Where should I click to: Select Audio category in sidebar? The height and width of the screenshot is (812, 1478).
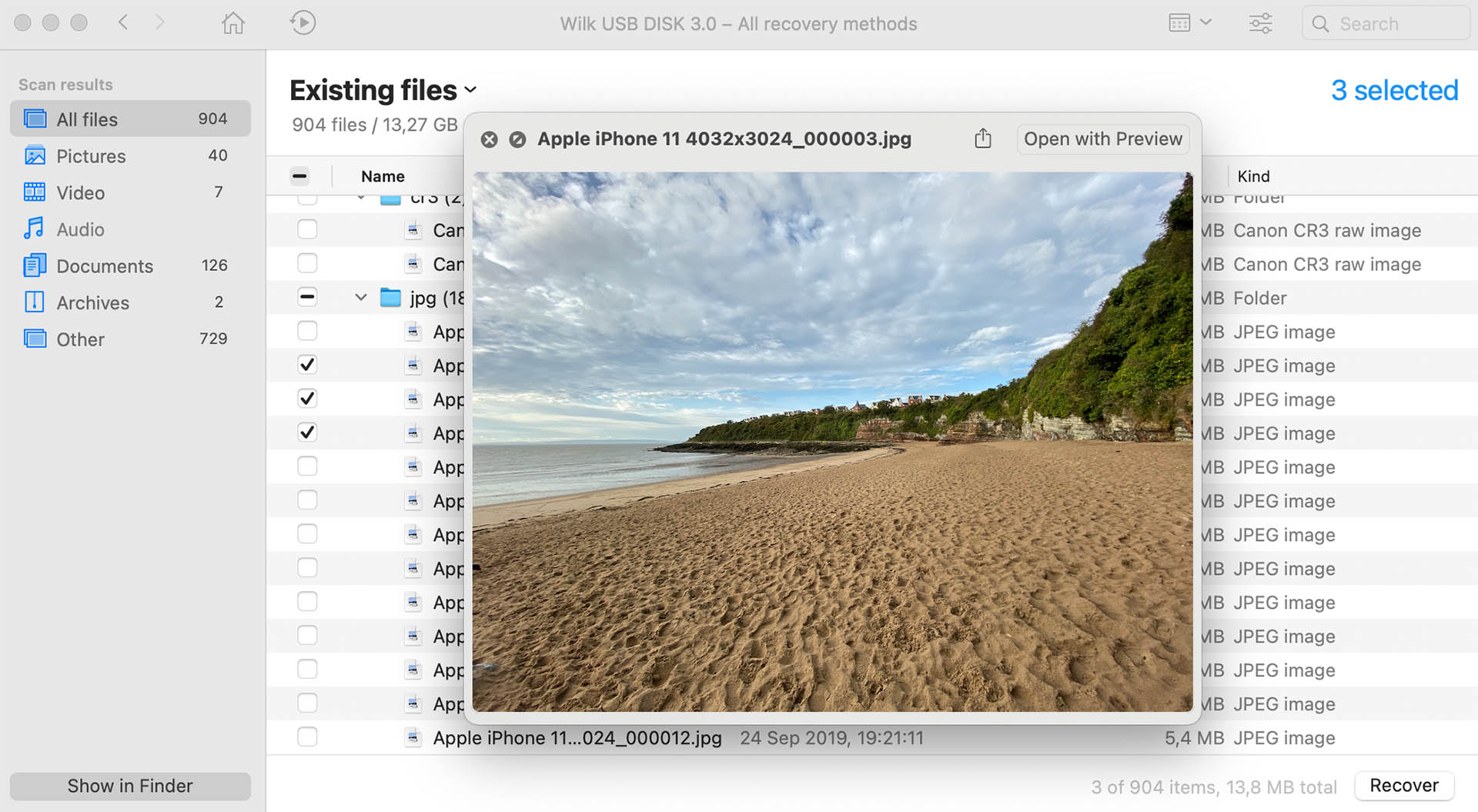point(130,229)
